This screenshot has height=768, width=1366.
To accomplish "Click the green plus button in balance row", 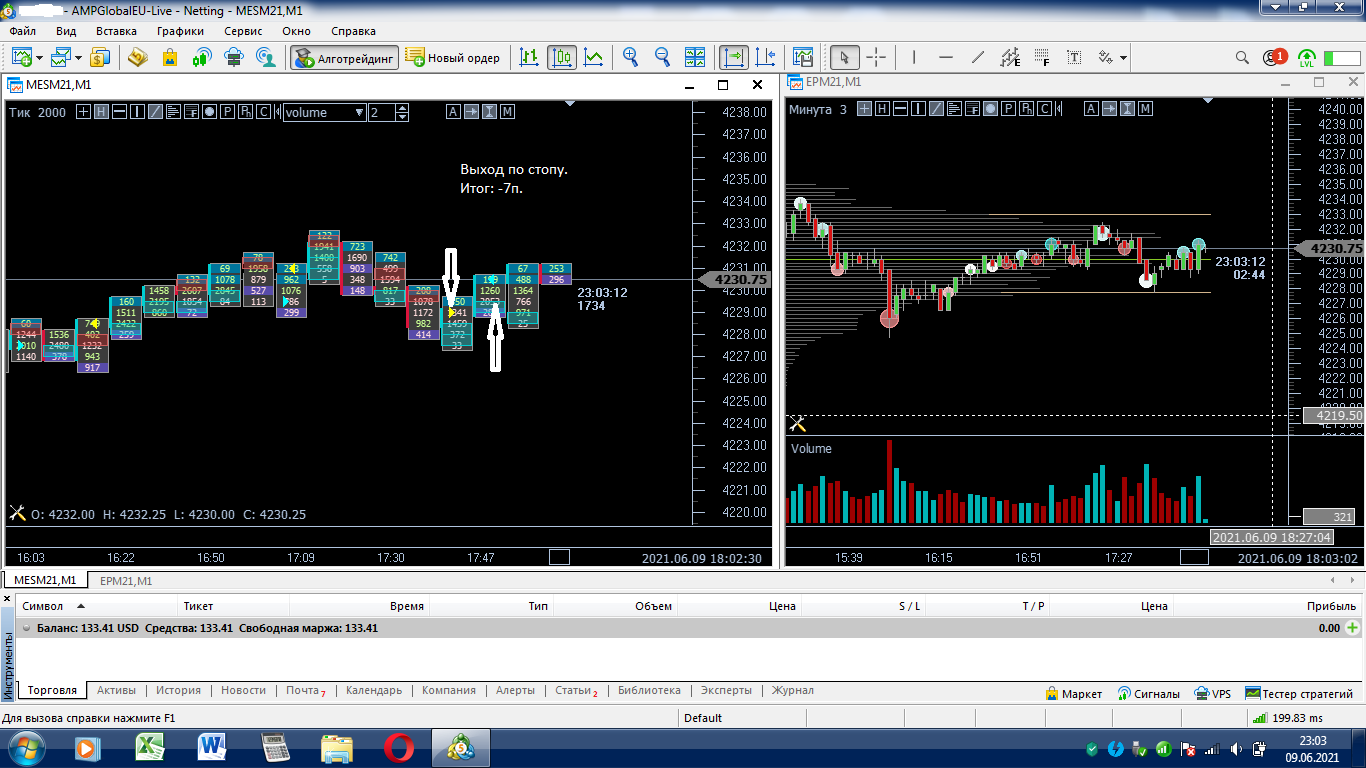I will (1353, 628).
